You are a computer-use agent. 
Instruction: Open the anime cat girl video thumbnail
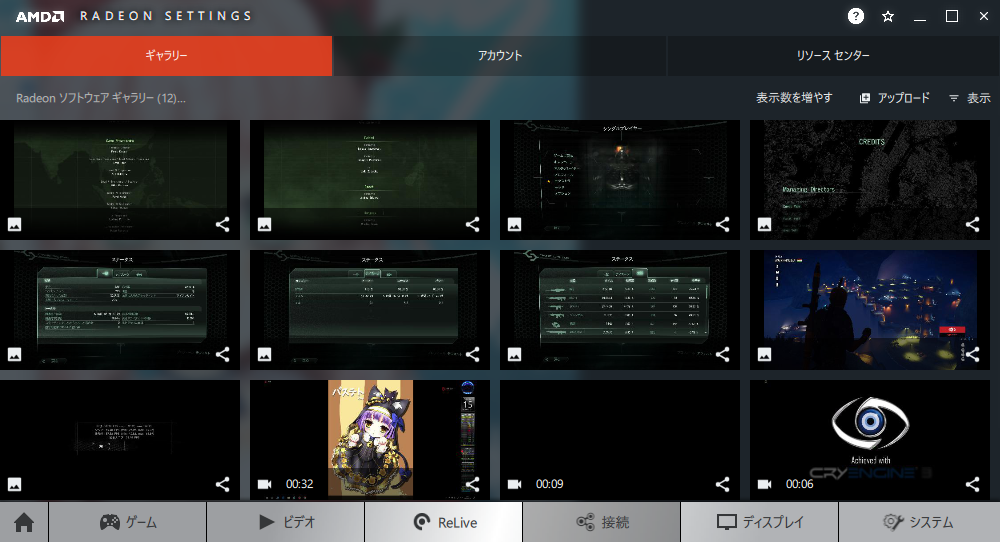tap(370, 440)
